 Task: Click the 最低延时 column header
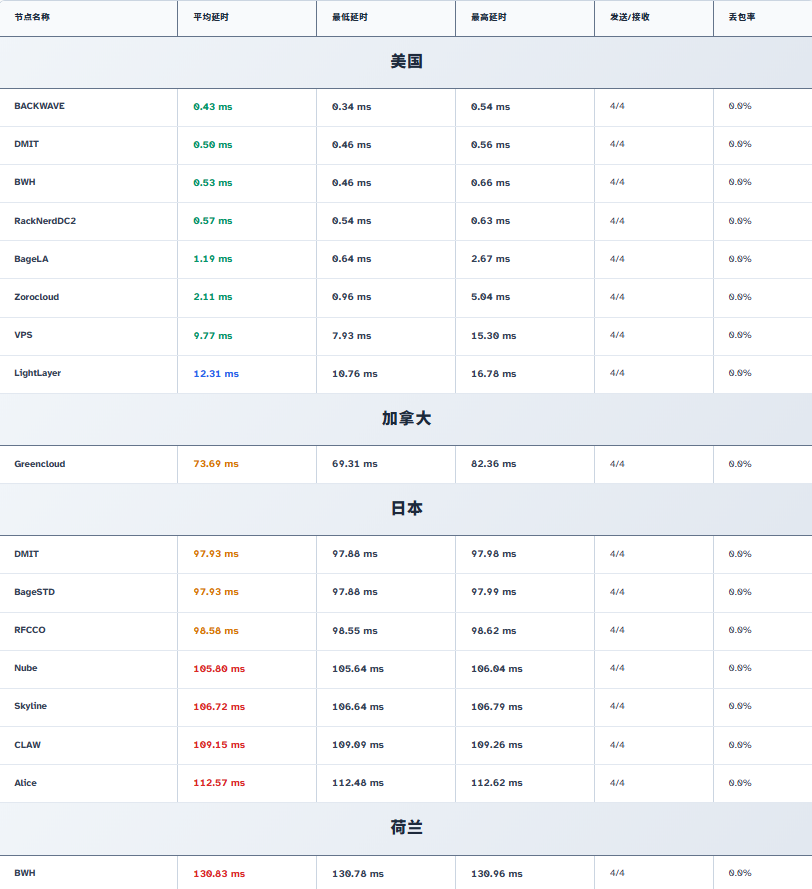[x=350, y=18]
